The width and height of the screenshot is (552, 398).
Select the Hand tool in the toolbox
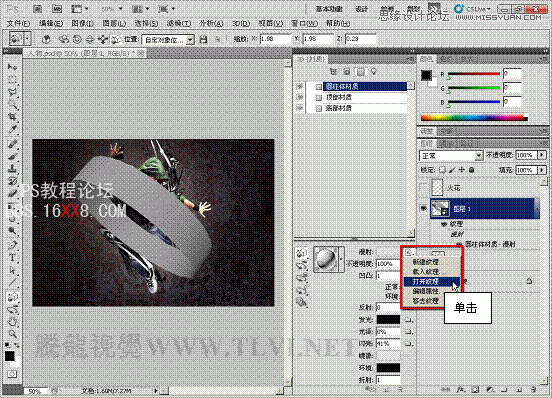point(12,321)
